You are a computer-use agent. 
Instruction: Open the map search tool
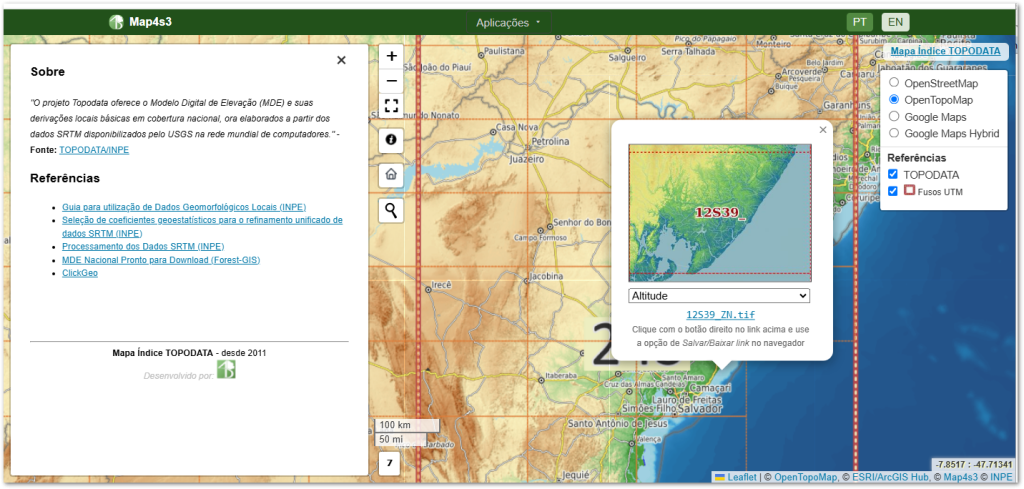(x=391, y=210)
